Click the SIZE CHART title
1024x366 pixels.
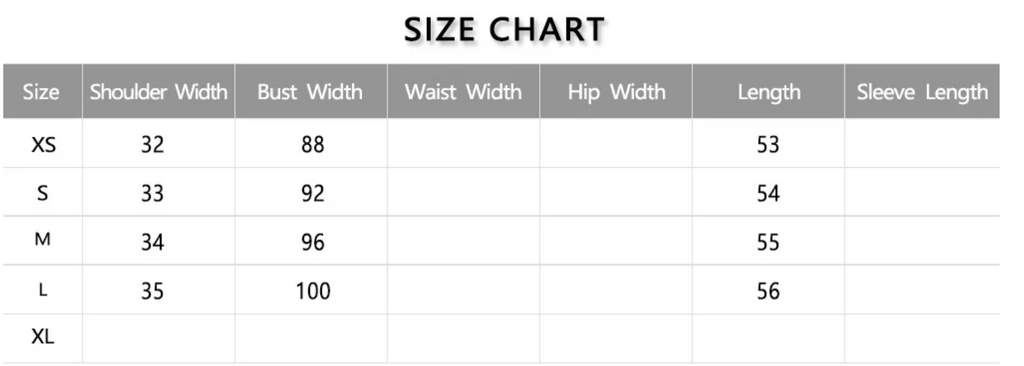[x=504, y=29]
